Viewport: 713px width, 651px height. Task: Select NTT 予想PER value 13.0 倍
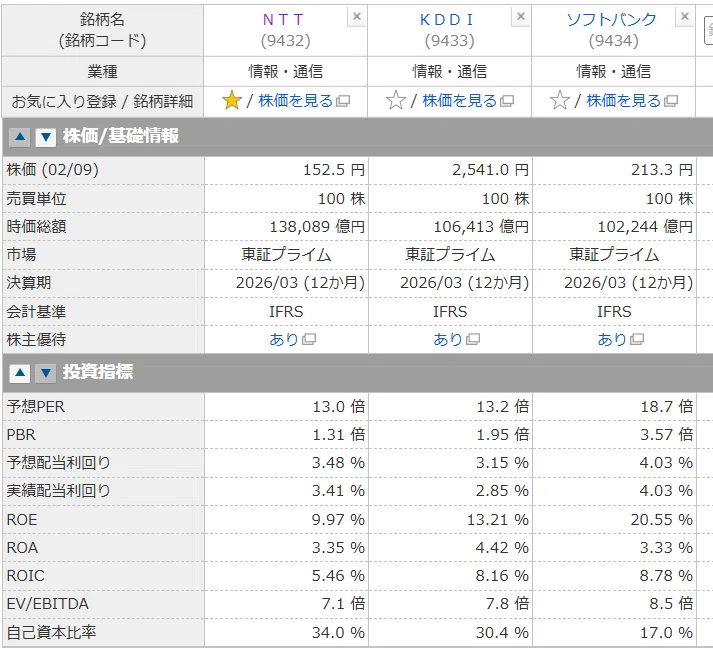coord(339,406)
